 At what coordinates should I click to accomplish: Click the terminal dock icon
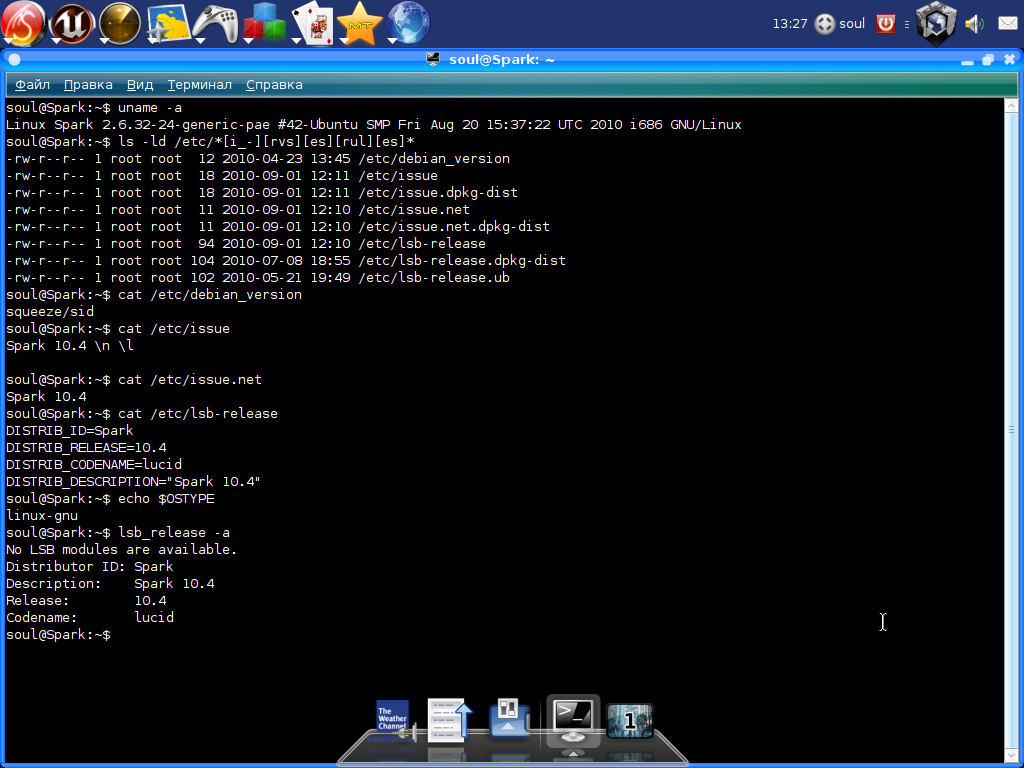[x=573, y=720]
